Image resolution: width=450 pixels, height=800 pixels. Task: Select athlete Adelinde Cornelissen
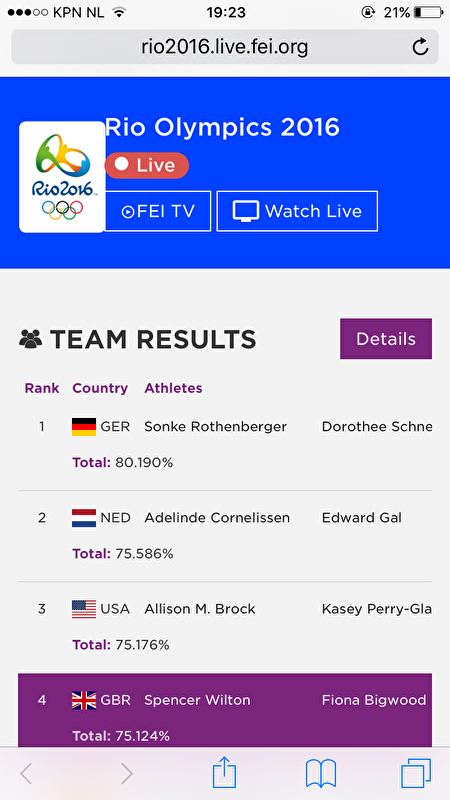tap(217, 518)
